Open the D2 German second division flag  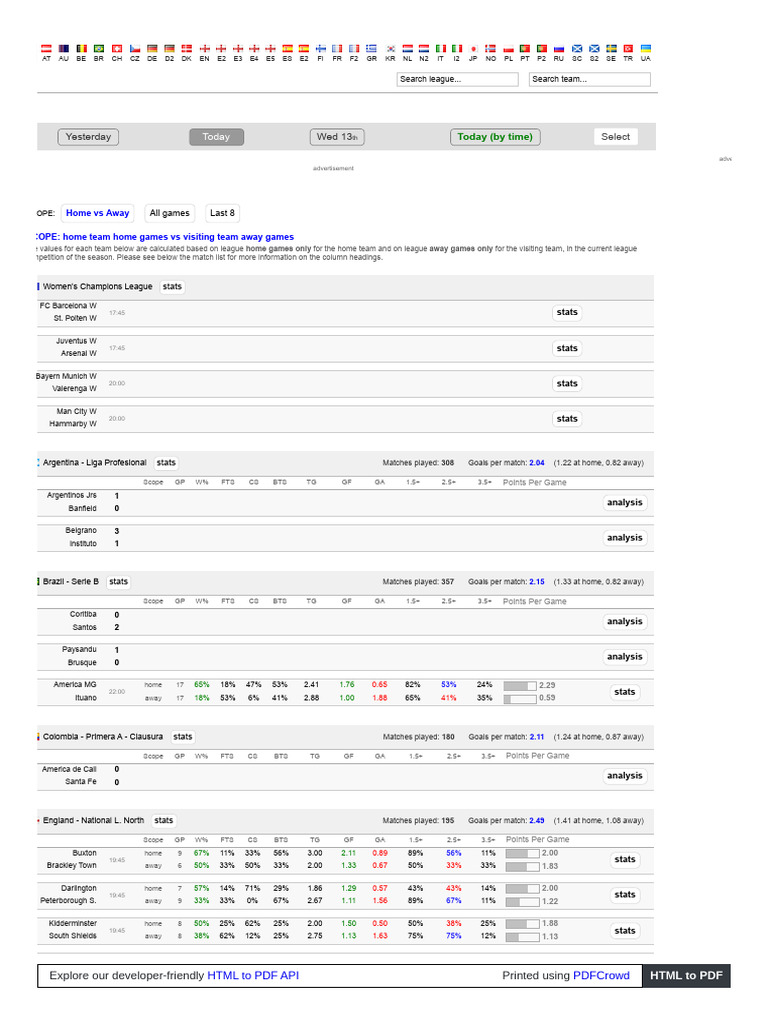click(169, 49)
